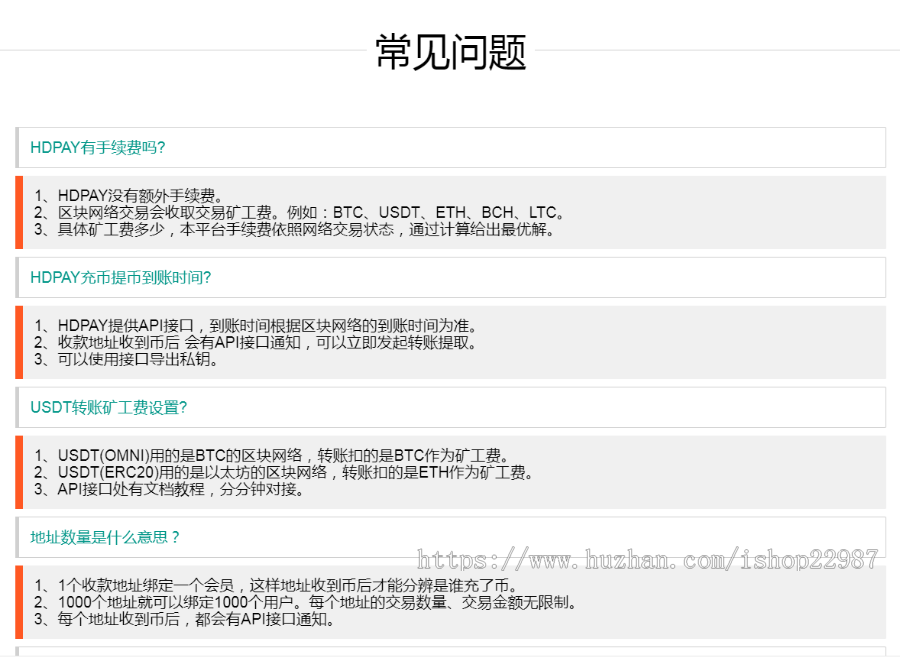Select the line '收款地址收到币后 会有API接口通知'
The height and width of the screenshot is (661, 900).
(x=255, y=343)
